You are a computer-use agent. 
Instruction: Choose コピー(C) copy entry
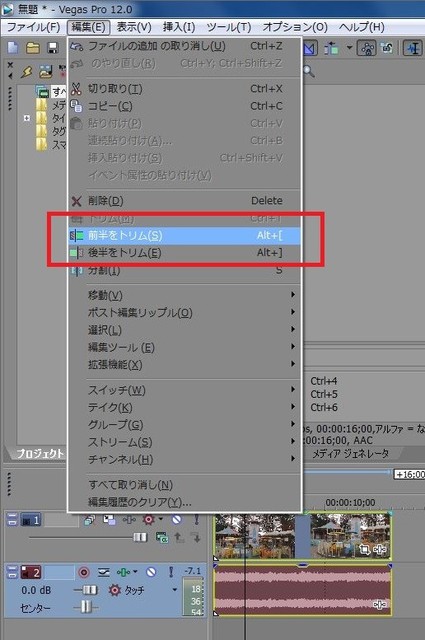[185, 106]
